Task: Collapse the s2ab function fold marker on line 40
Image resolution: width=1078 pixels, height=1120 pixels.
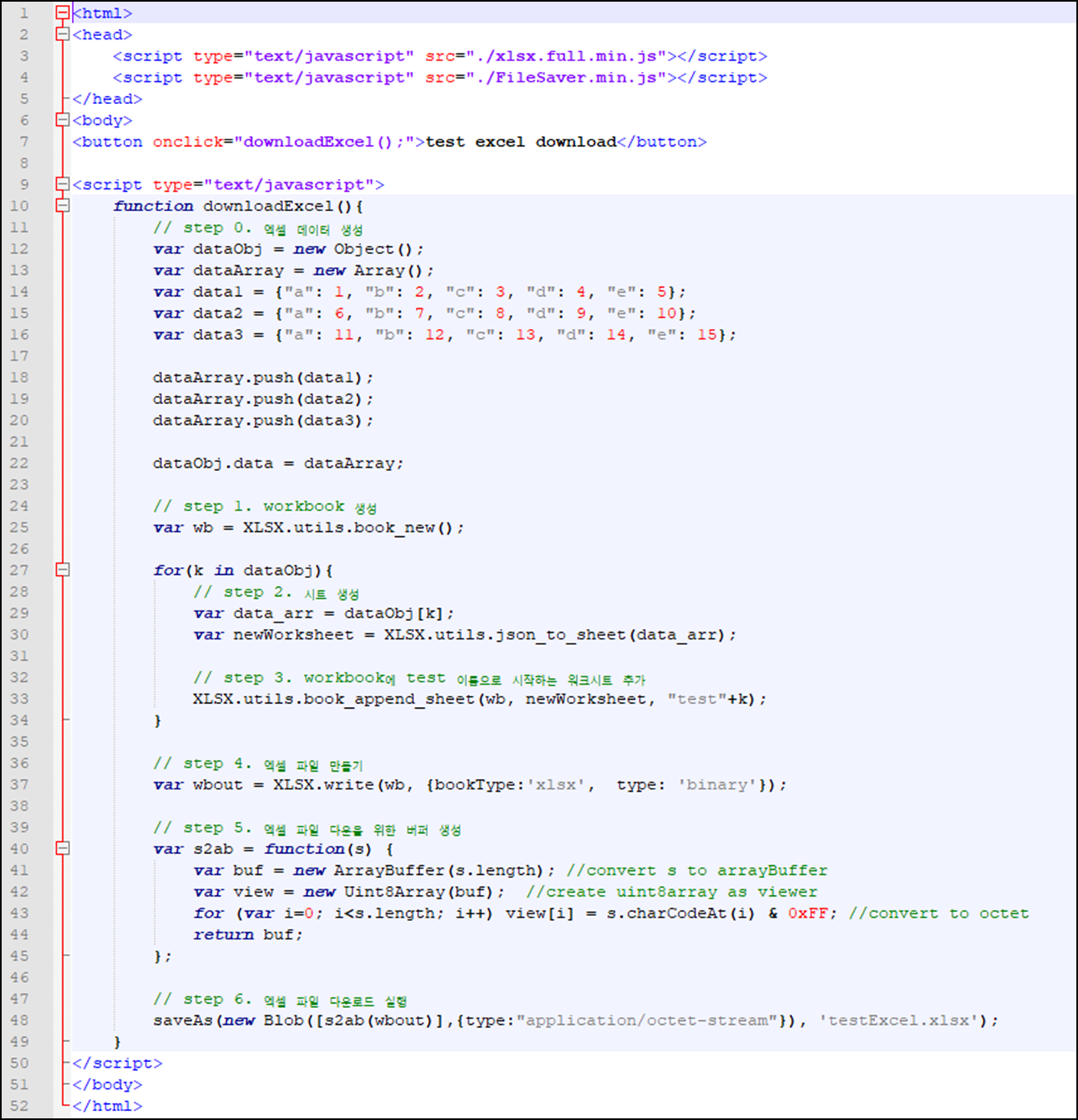Action: pyautogui.click(x=63, y=848)
